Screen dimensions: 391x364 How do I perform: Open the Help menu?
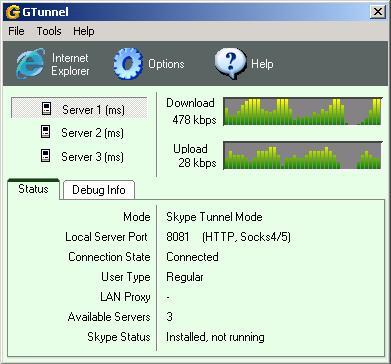[x=84, y=31]
